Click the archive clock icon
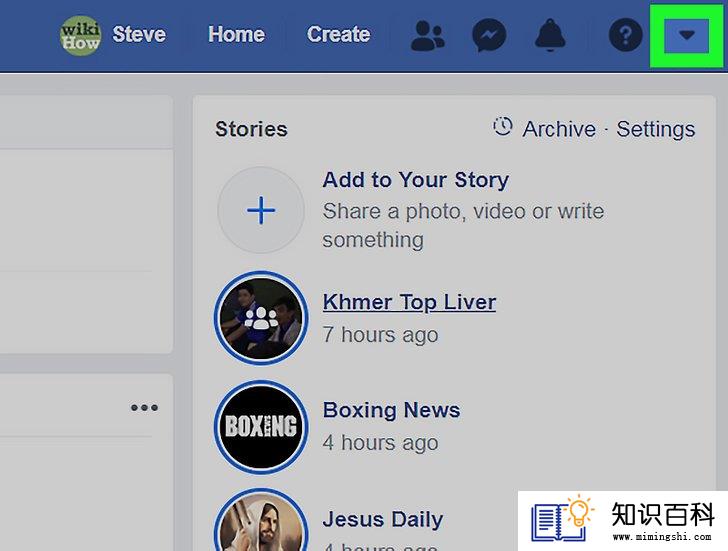This screenshot has height=551, width=728. 502,126
